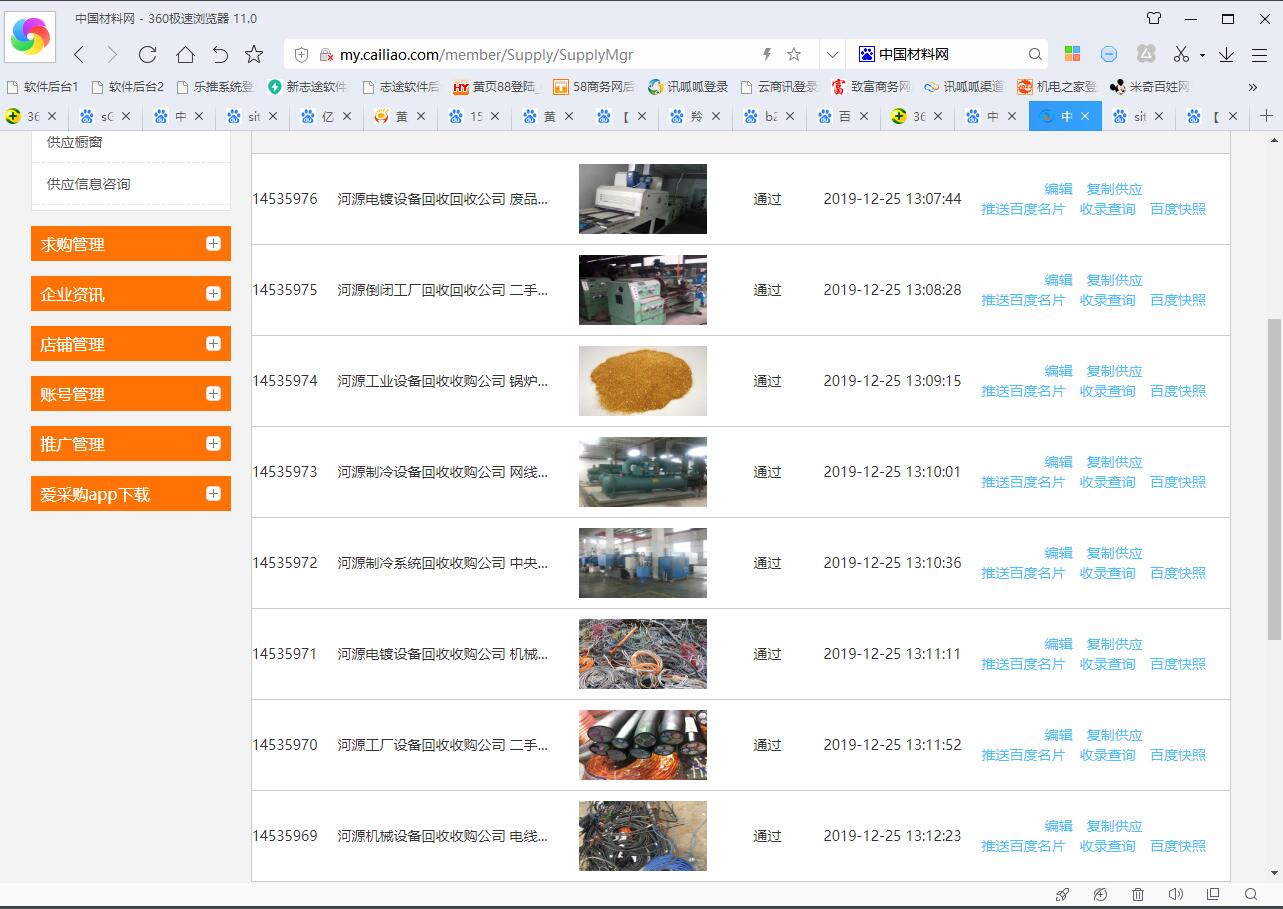Switch to the tab labeled 15
Screen dimensions: 1283x909
click(x=476, y=117)
